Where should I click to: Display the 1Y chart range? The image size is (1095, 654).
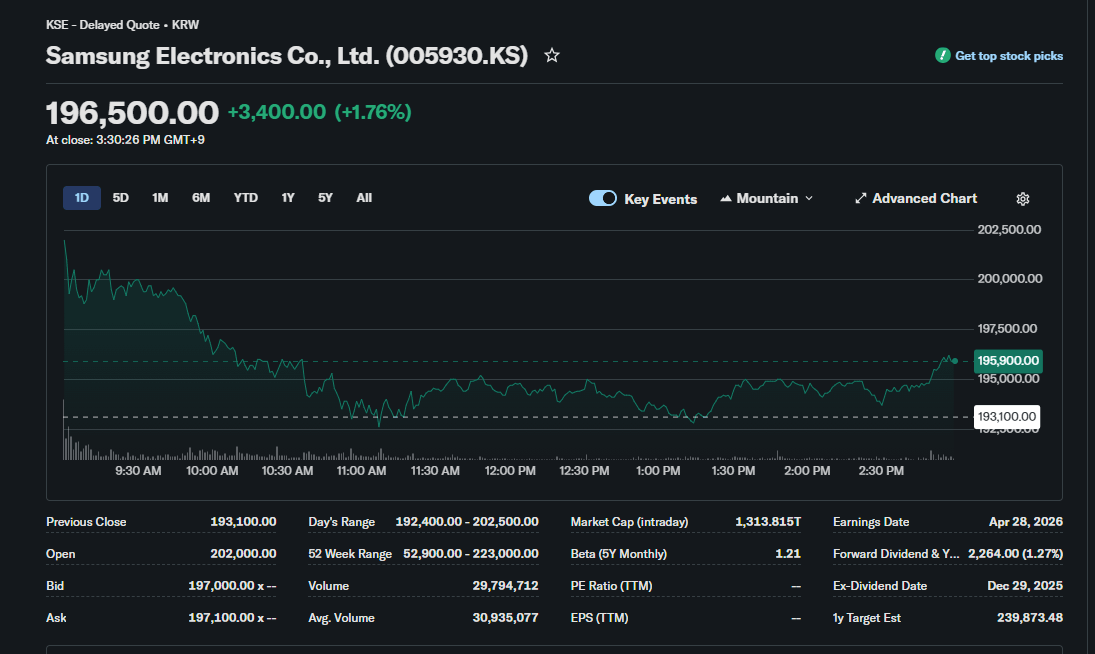(288, 198)
